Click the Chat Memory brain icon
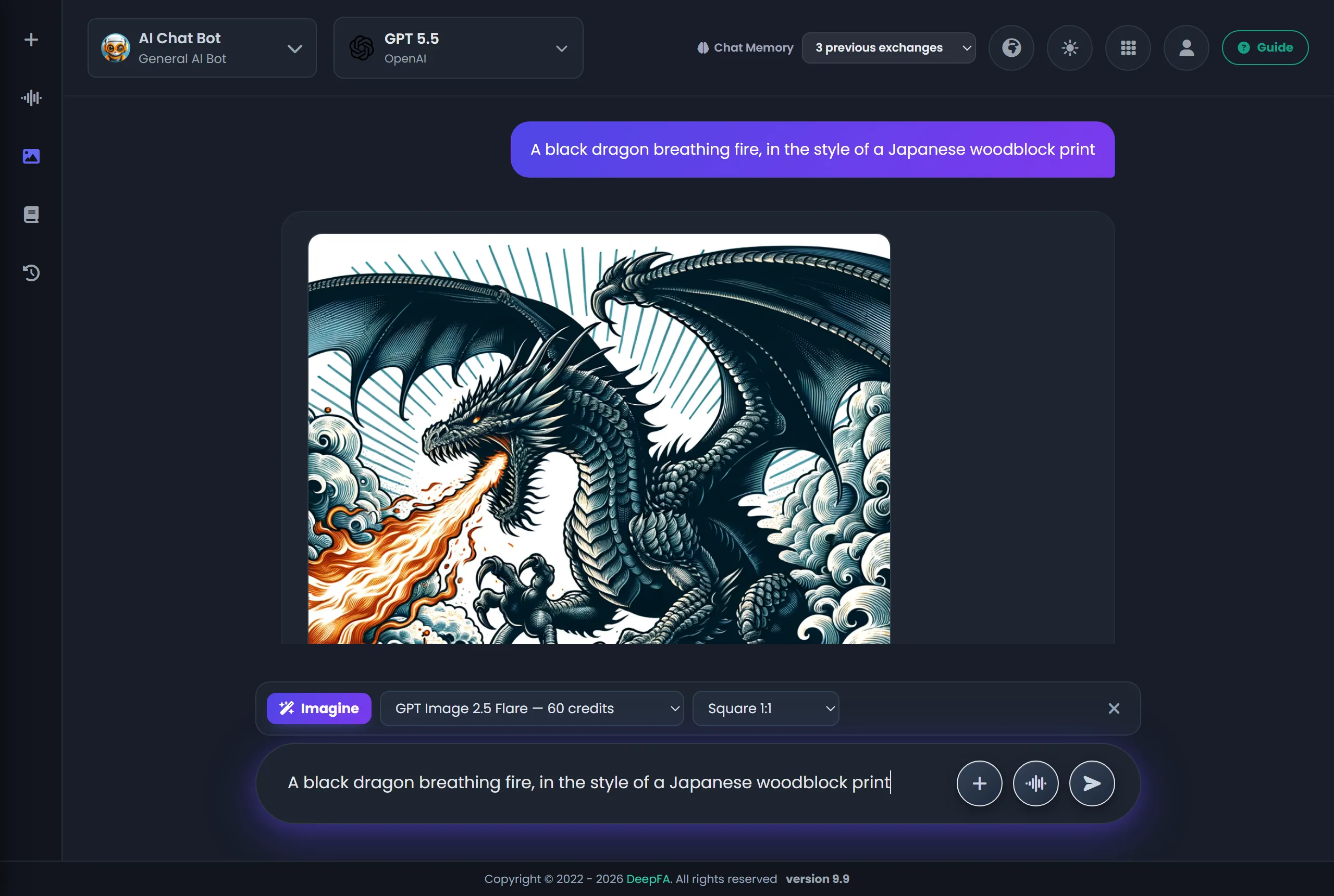Viewport: 1334px width, 896px height. (x=703, y=48)
